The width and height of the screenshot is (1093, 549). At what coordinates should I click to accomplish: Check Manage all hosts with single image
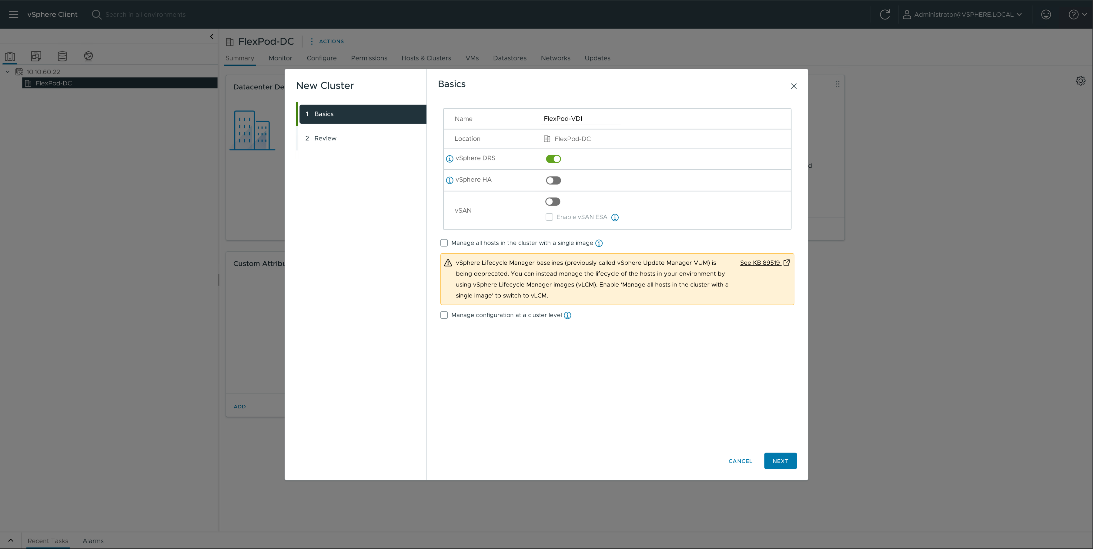tap(444, 243)
